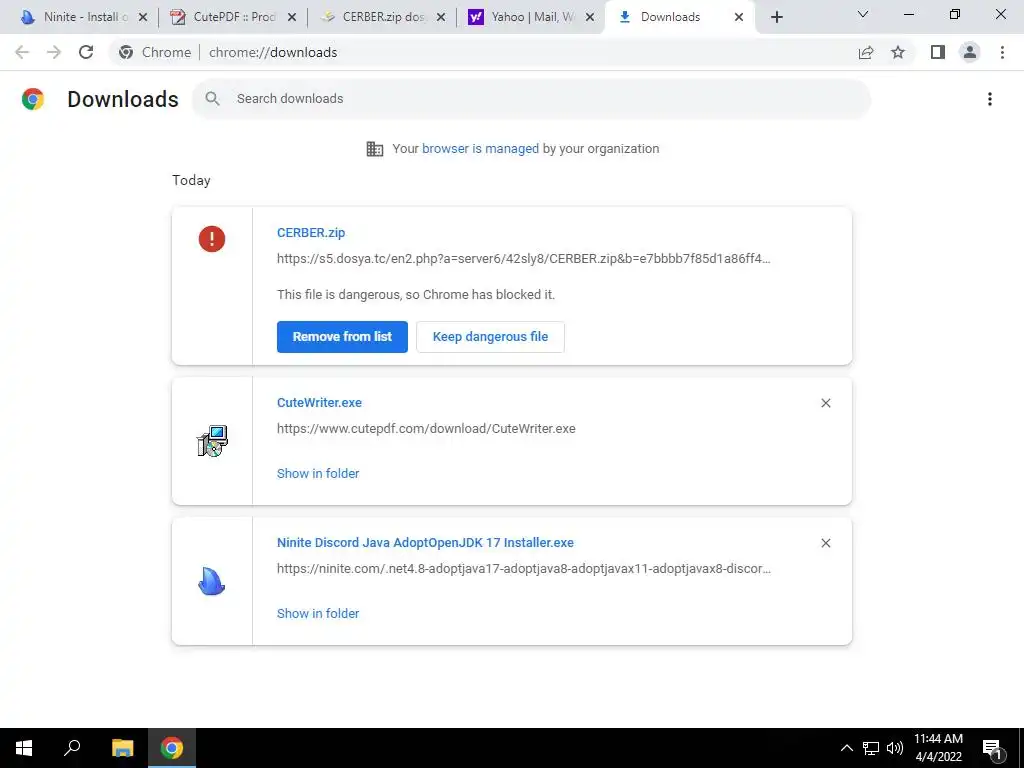
Task: Click the Search downloads field
Action: click(532, 99)
